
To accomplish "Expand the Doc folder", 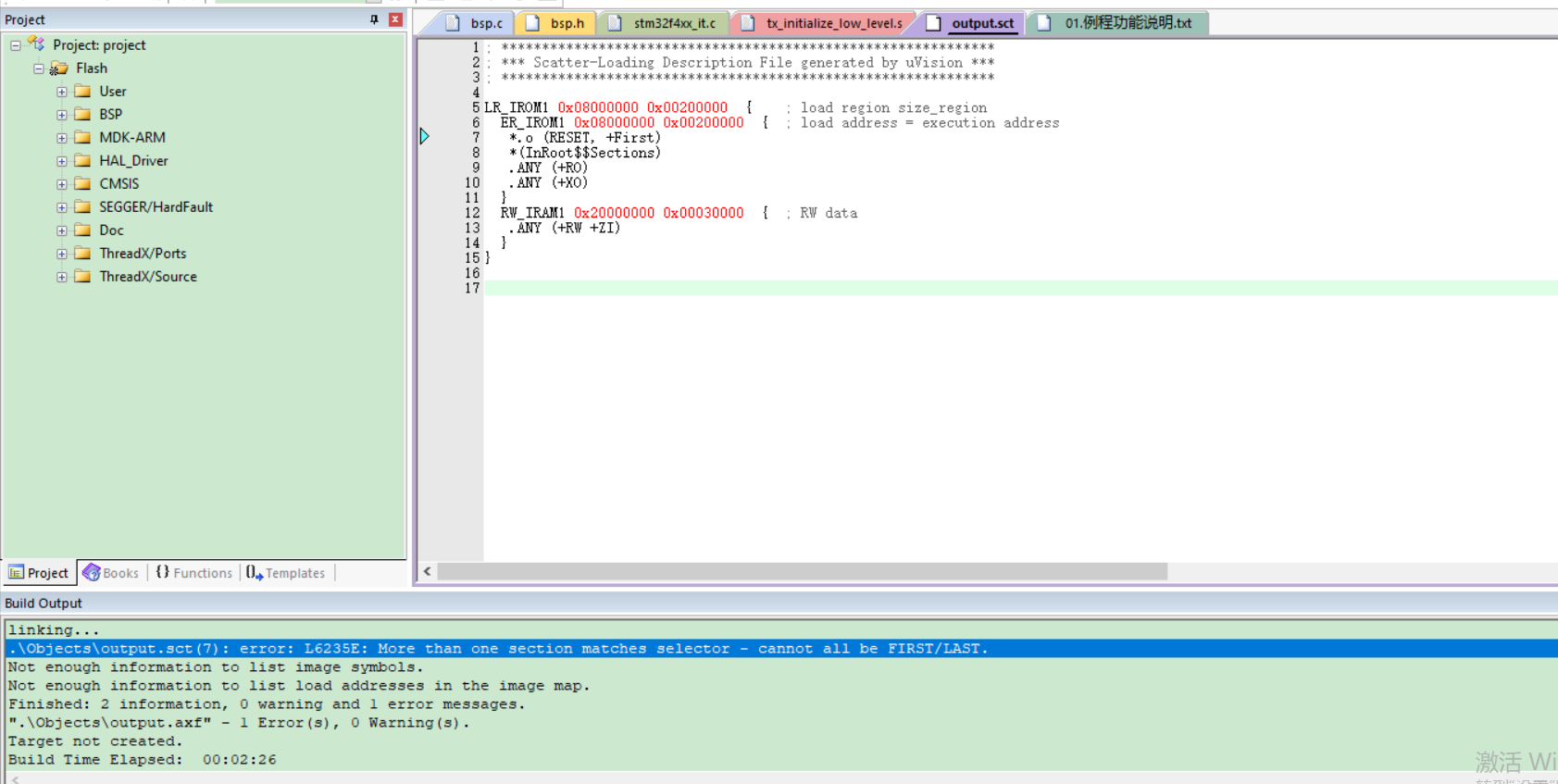I will [x=62, y=230].
